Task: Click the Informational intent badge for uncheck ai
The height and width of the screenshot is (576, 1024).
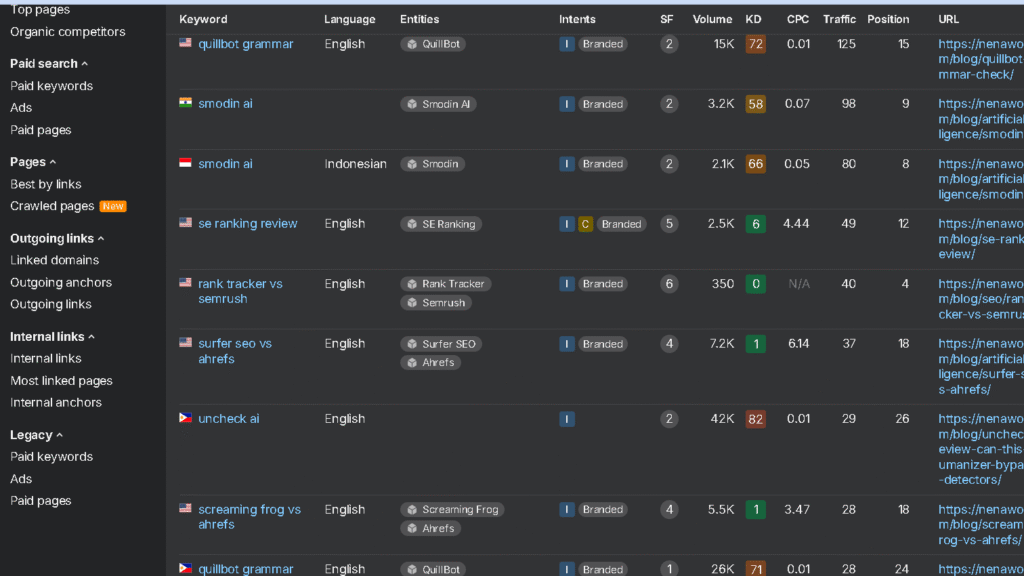Action: [x=567, y=418]
